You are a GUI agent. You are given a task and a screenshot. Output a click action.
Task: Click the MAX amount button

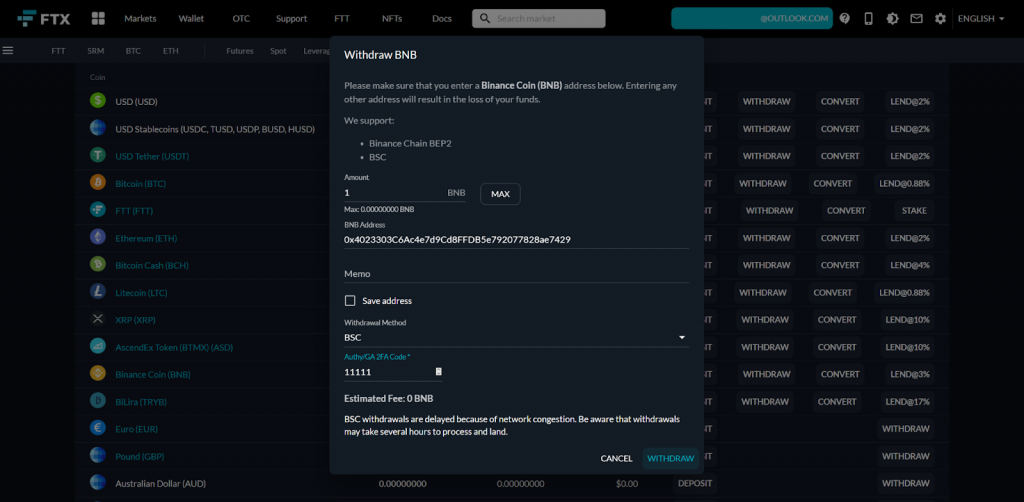[500, 194]
